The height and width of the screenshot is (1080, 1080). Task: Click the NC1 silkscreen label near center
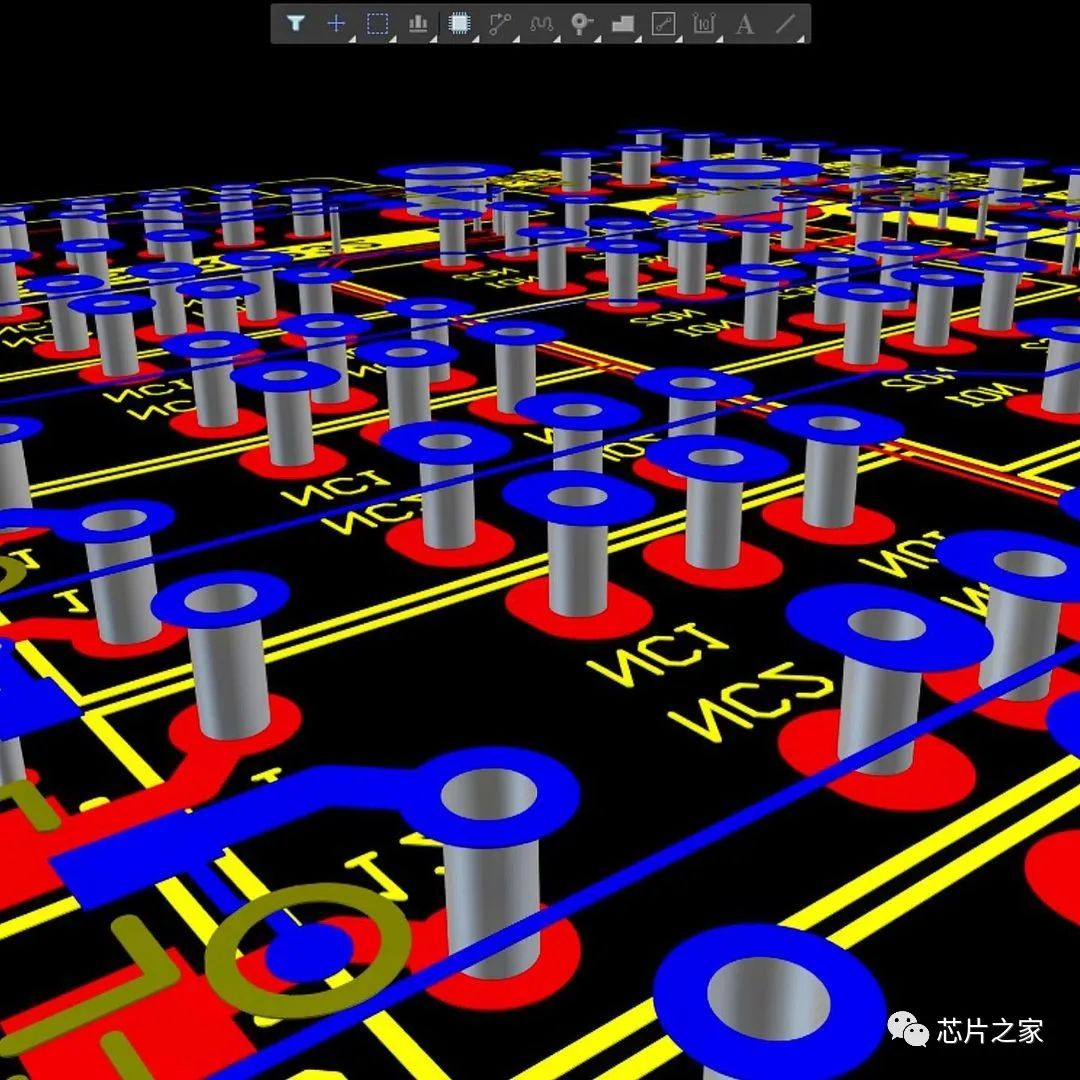(658, 654)
